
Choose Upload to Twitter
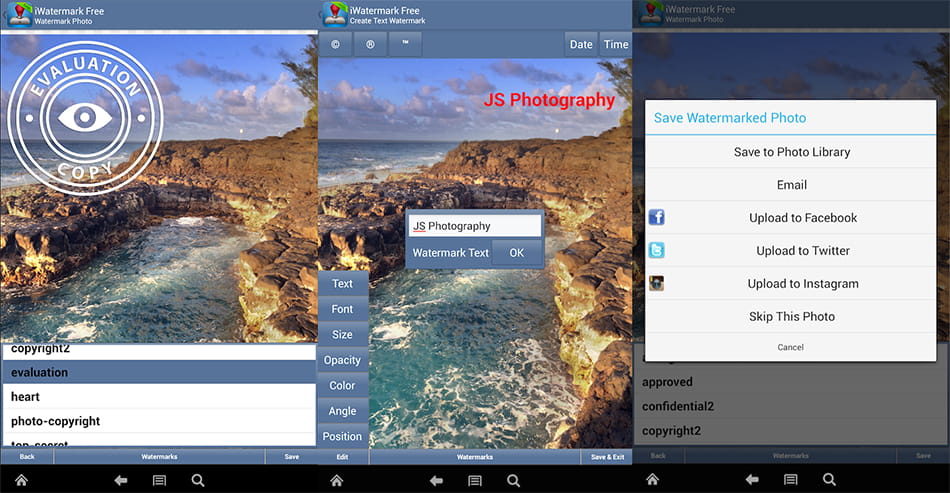point(791,250)
